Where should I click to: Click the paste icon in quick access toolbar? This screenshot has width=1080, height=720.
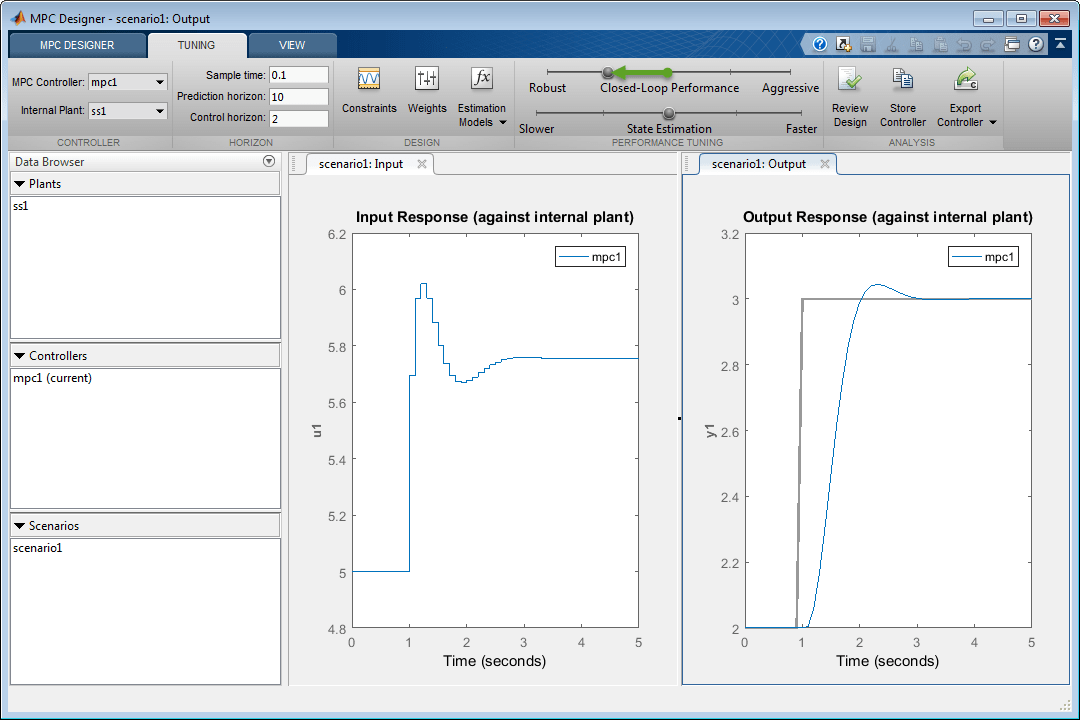pos(940,44)
